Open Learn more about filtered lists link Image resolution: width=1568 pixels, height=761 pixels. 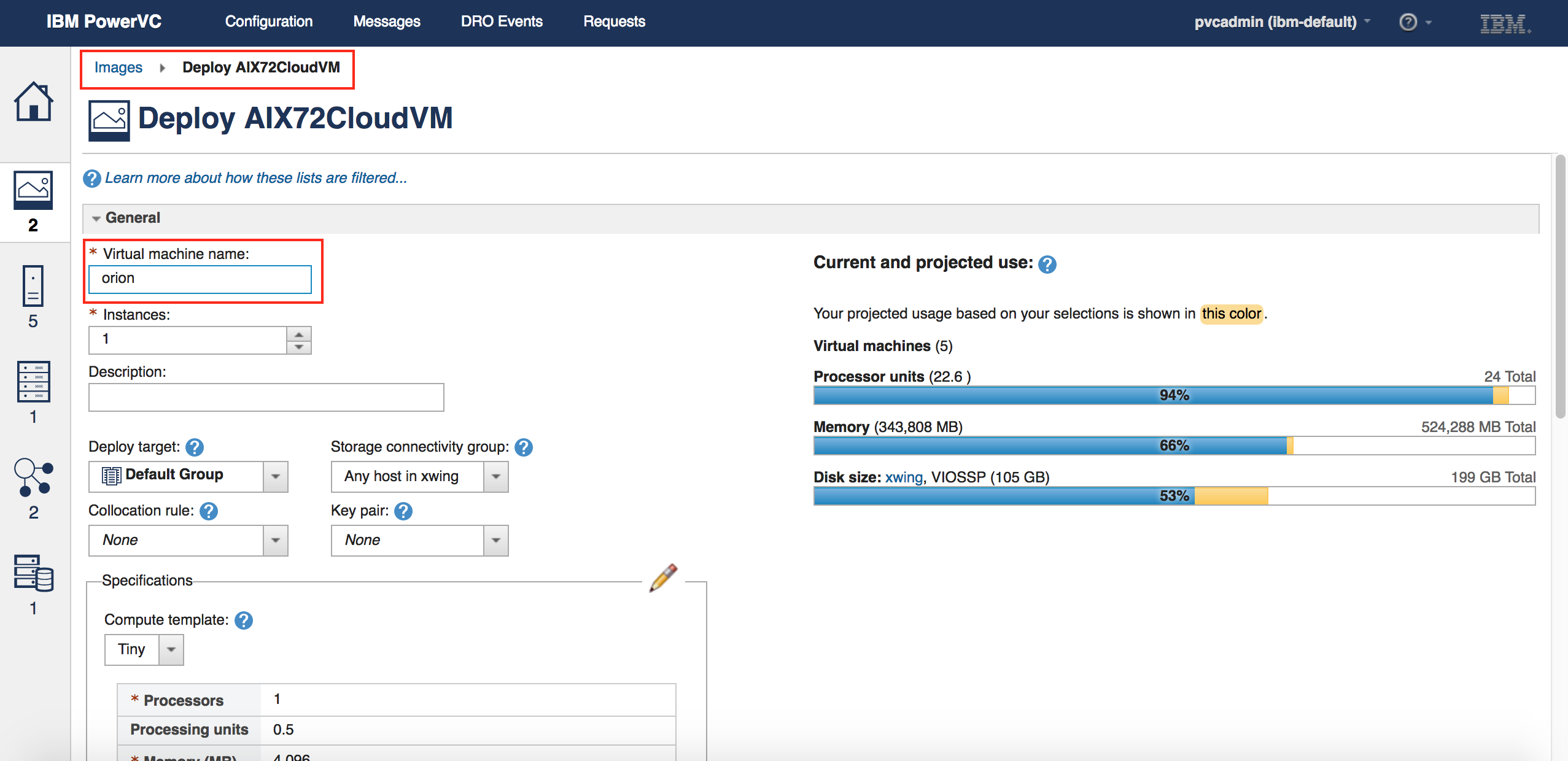(256, 178)
